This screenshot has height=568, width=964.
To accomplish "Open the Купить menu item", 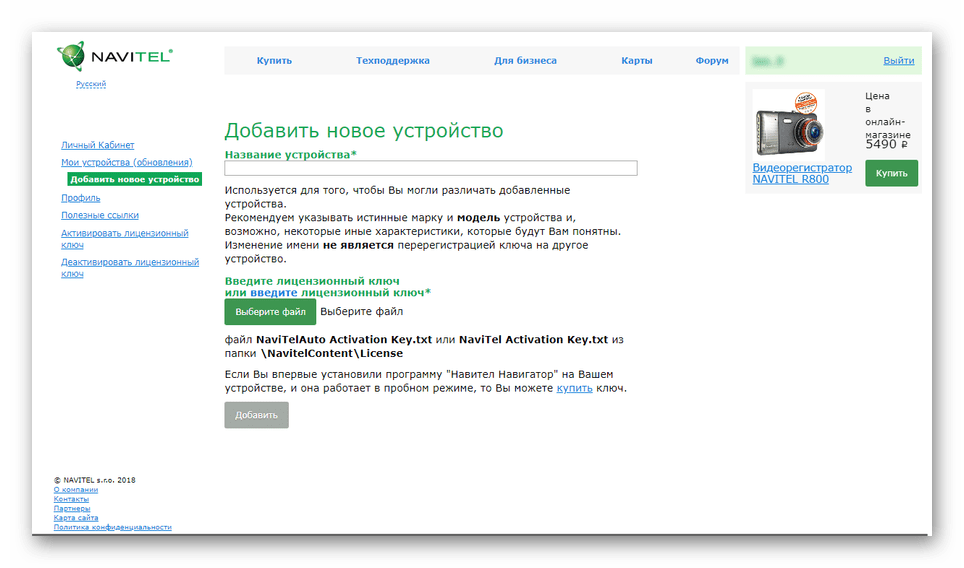I will pyautogui.click(x=274, y=61).
